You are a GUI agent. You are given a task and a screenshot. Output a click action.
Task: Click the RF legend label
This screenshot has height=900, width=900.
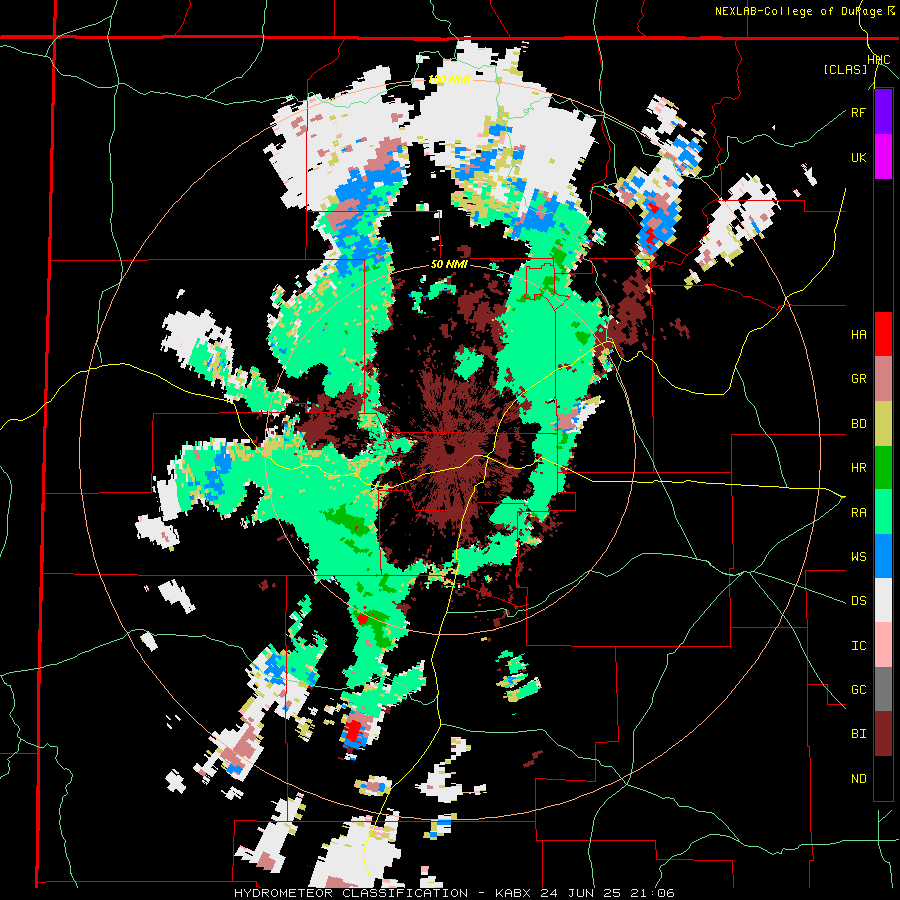click(859, 112)
